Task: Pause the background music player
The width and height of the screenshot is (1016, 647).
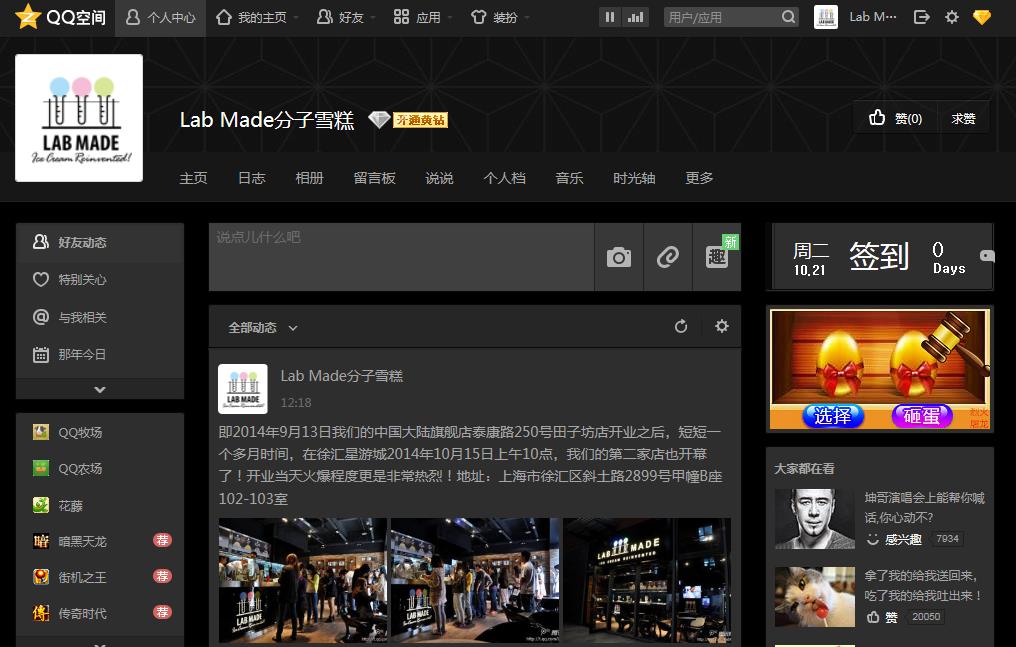Action: tap(610, 17)
